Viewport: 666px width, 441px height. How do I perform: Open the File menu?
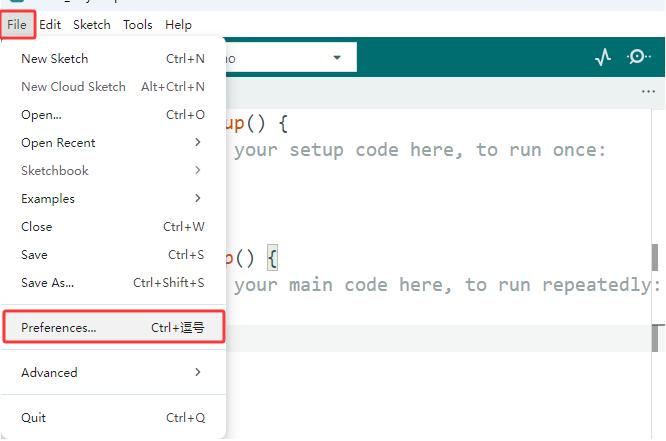(x=17, y=25)
